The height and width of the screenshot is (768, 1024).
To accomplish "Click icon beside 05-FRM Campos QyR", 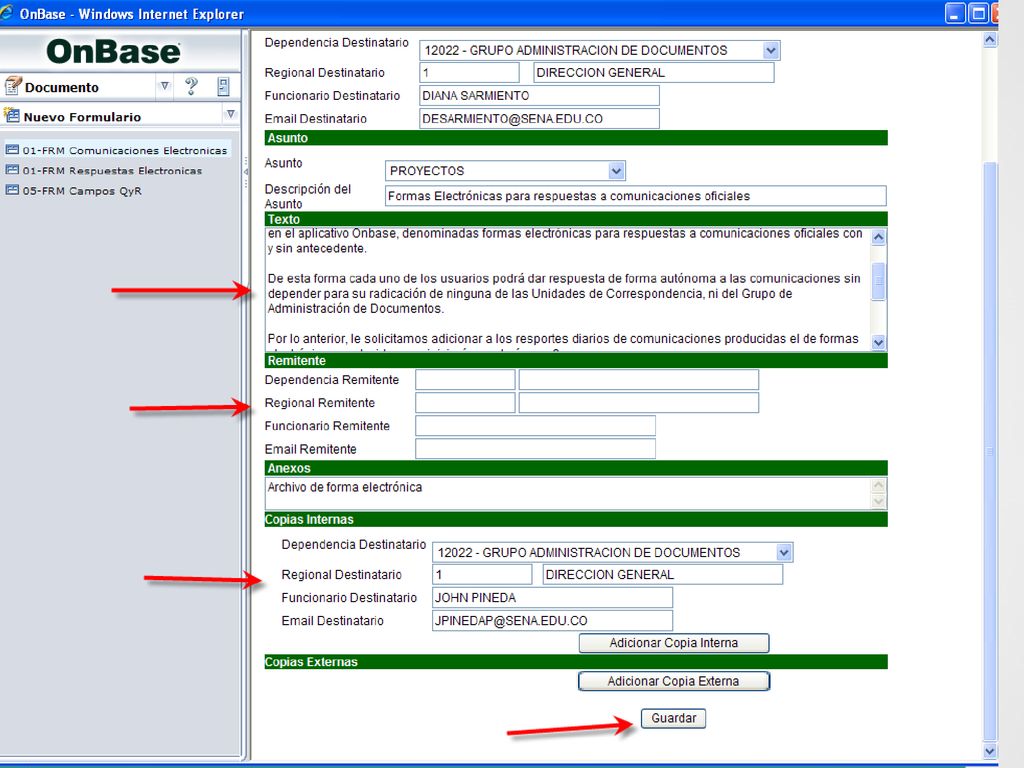I will coord(12,190).
